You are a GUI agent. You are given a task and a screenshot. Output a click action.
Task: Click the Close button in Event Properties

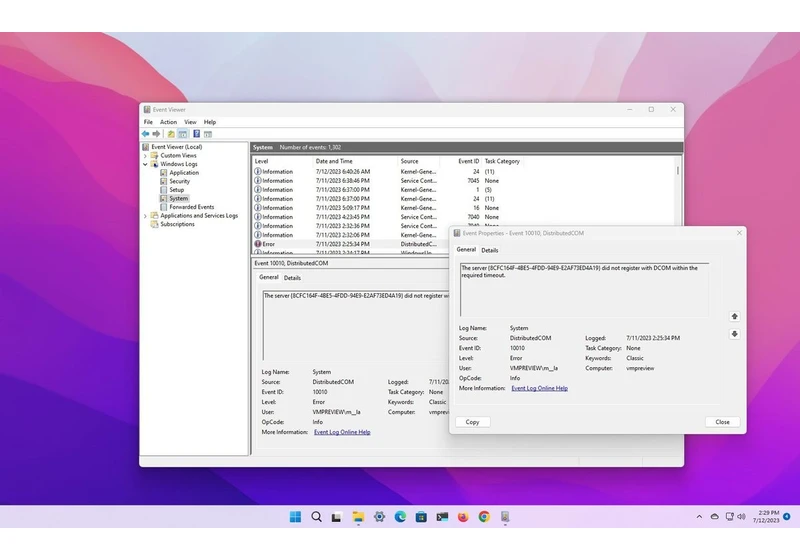[x=722, y=422]
